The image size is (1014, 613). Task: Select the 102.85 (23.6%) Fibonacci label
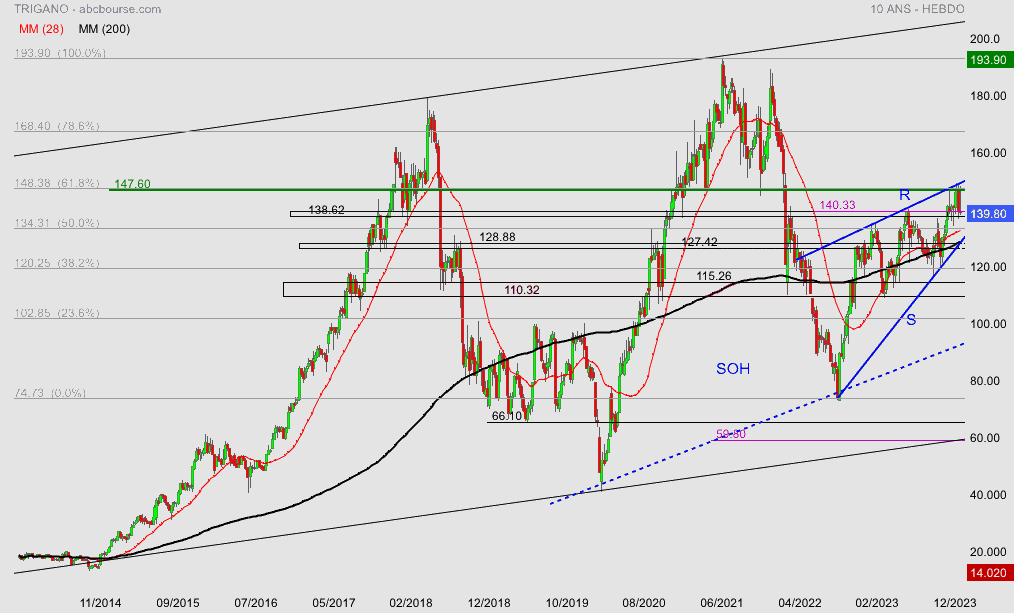point(57,313)
